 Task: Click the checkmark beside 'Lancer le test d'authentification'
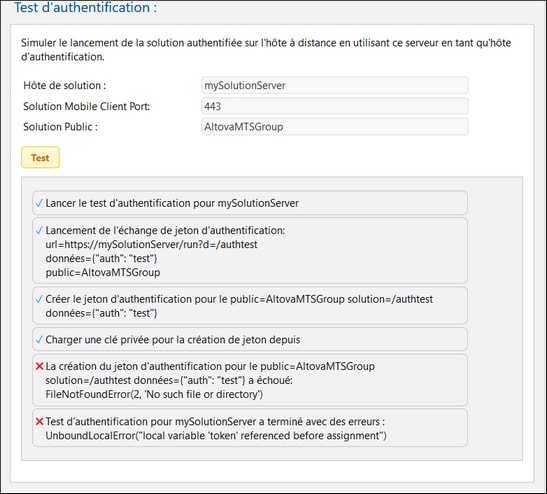[x=39, y=203]
